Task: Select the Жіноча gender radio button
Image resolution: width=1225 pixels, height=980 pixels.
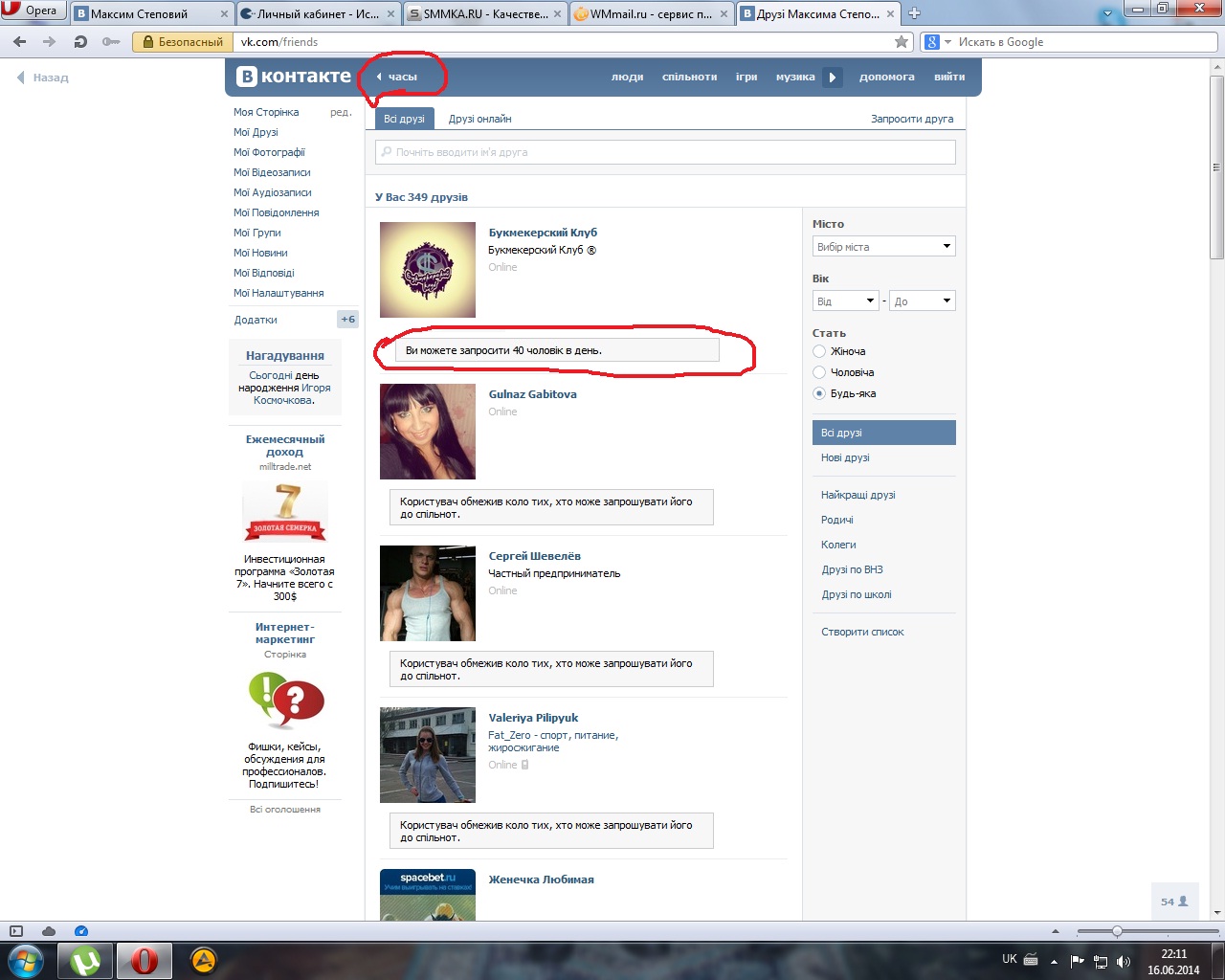Action: coord(819,351)
